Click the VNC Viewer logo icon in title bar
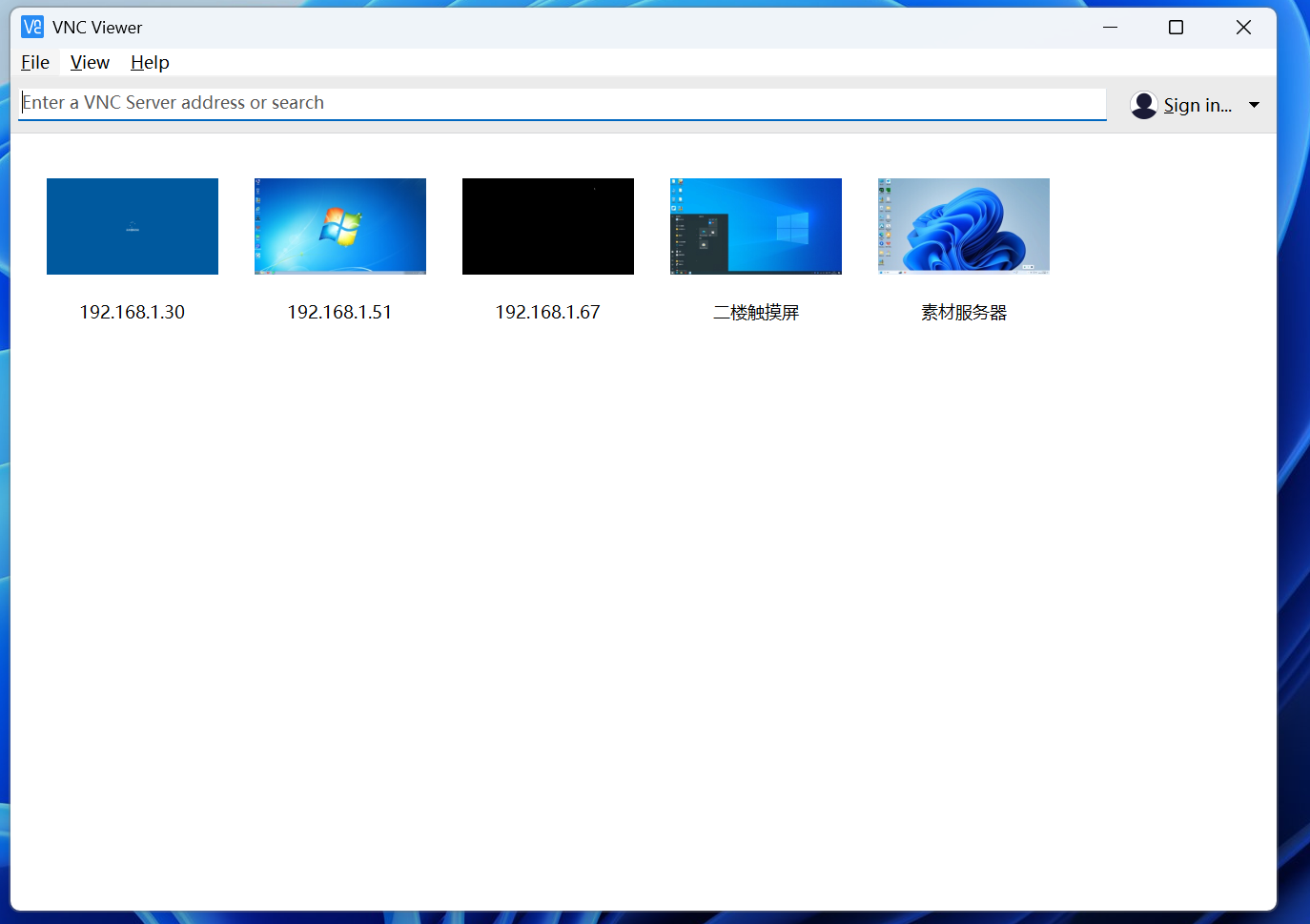 32,27
